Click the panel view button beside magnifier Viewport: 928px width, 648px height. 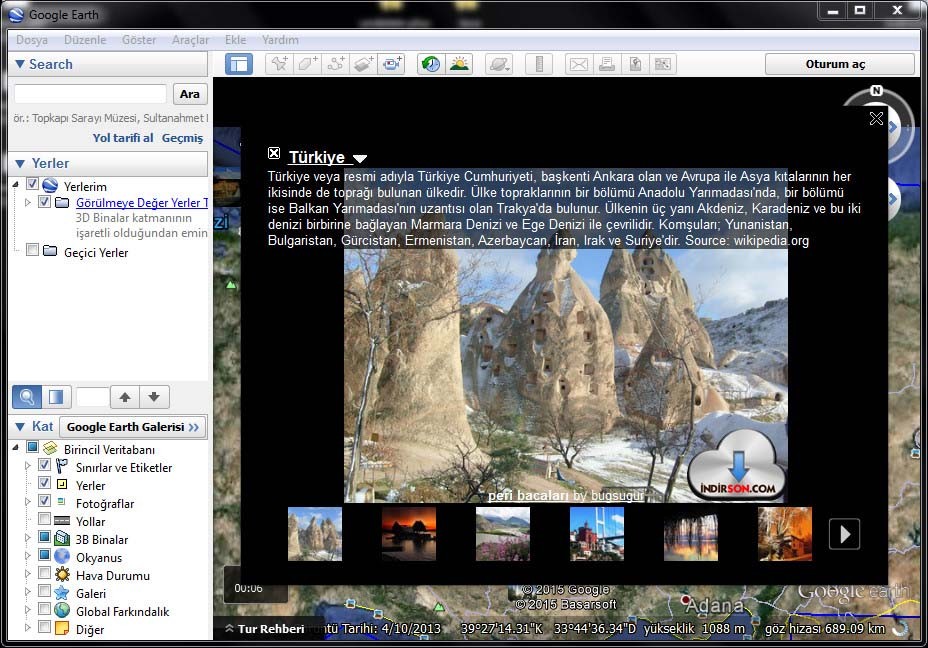point(56,396)
